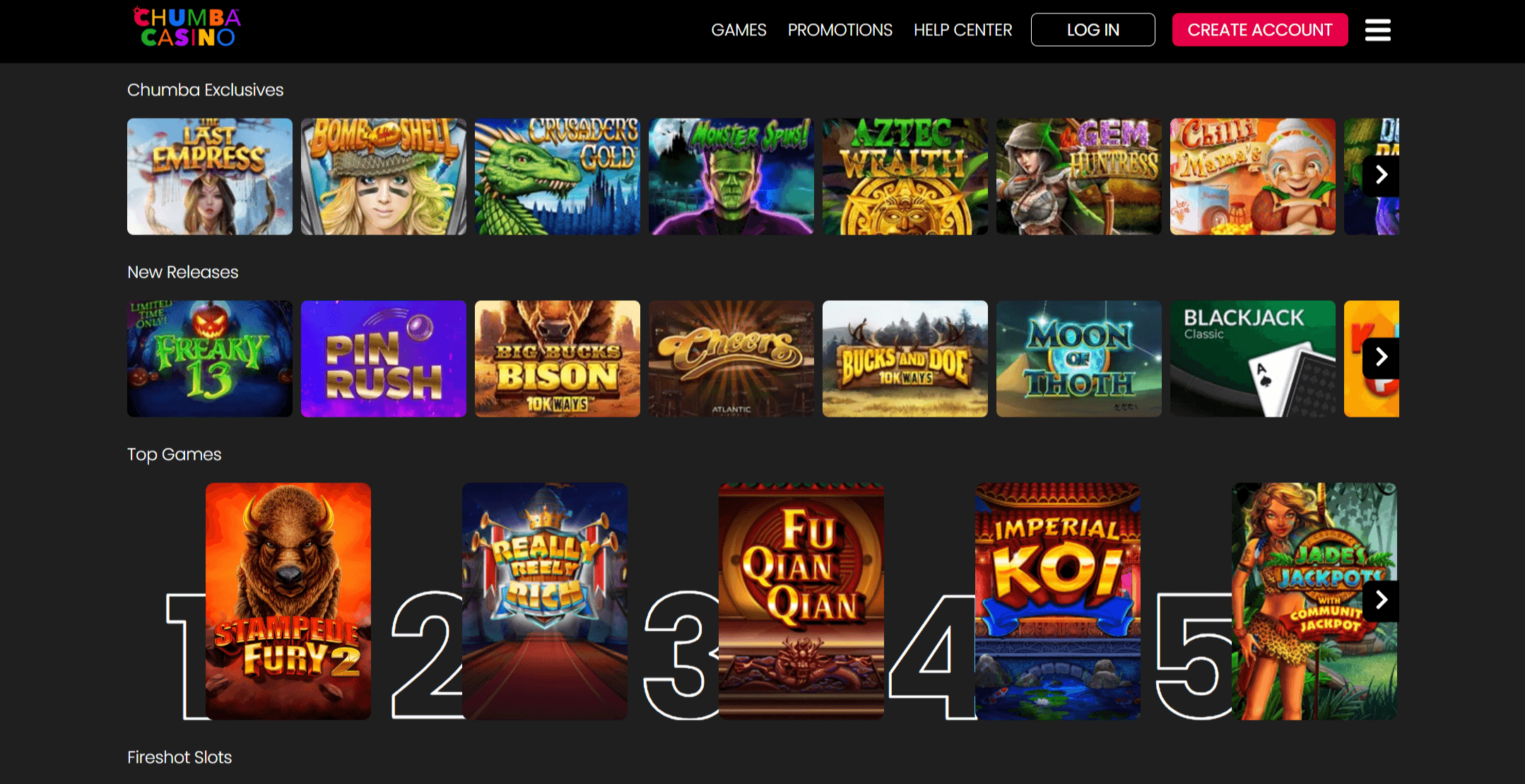The image size is (1525, 784).
Task: Choose Big Bucks Bison 10K Ways
Action: tap(558, 359)
